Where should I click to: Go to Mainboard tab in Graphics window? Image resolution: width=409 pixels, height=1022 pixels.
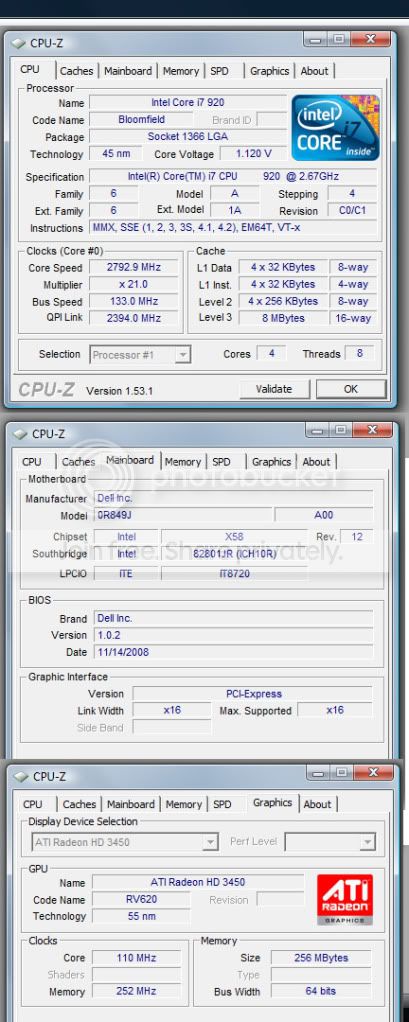[131, 804]
